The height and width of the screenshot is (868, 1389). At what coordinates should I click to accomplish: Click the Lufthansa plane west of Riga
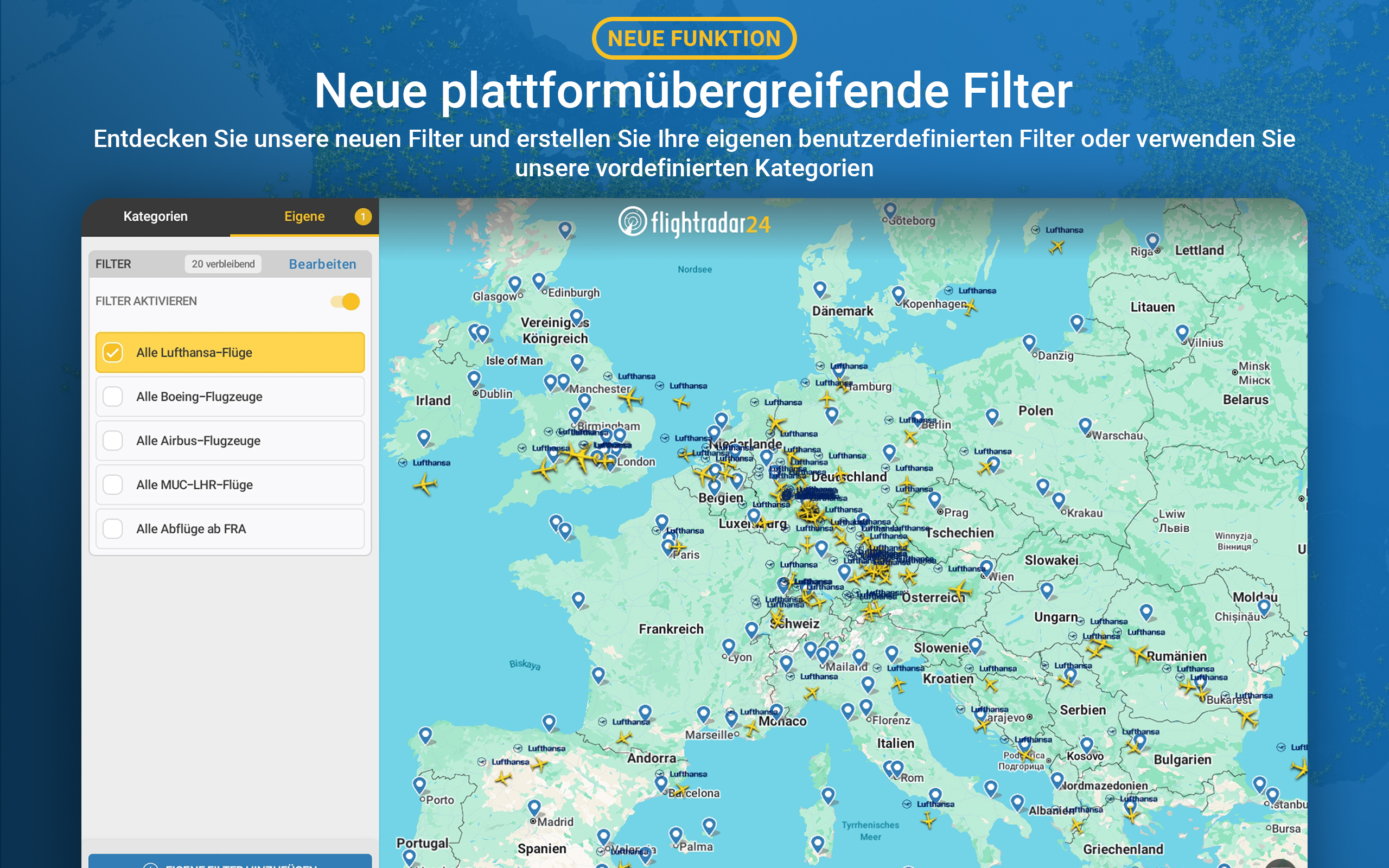coord(1057,247)
